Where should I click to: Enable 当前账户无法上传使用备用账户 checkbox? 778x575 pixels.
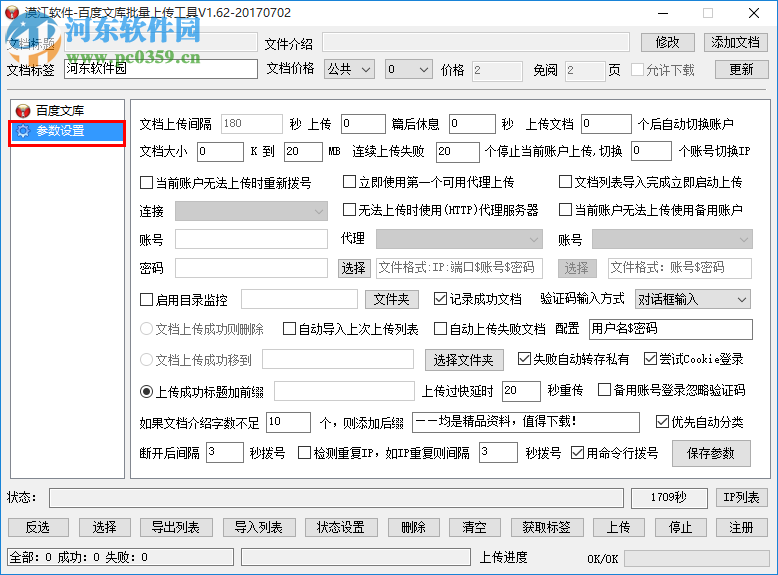[x=565, y=210]
